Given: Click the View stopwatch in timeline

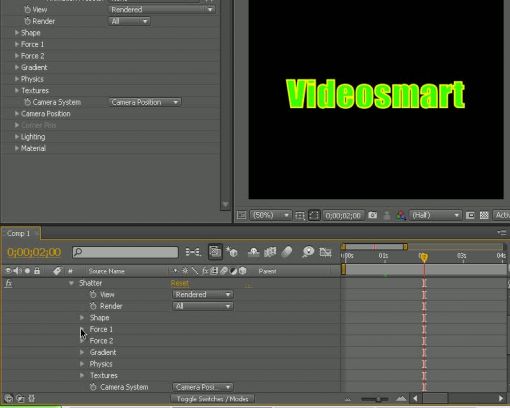Looking at the screenshot, I should point(93,294).
